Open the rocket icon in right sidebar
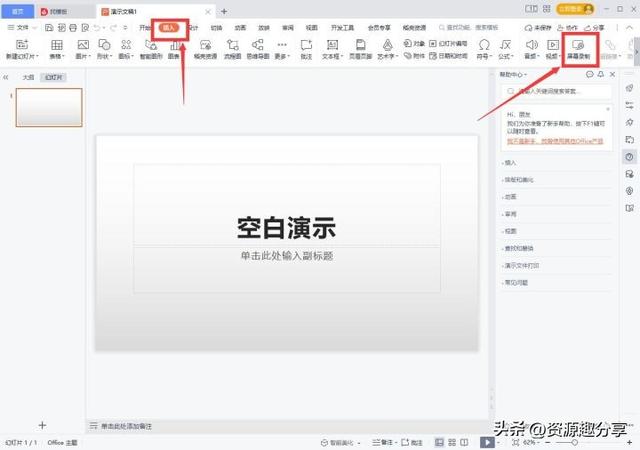 [x=629, y=88]
